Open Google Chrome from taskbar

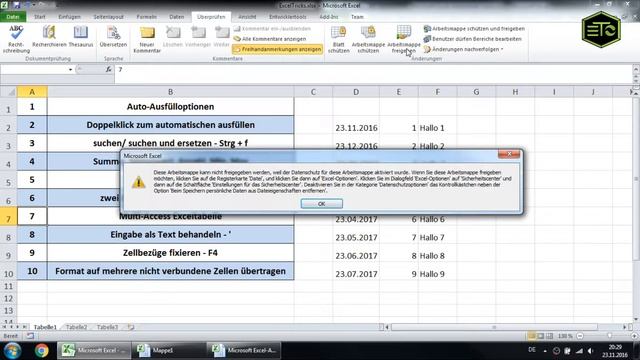41,350
